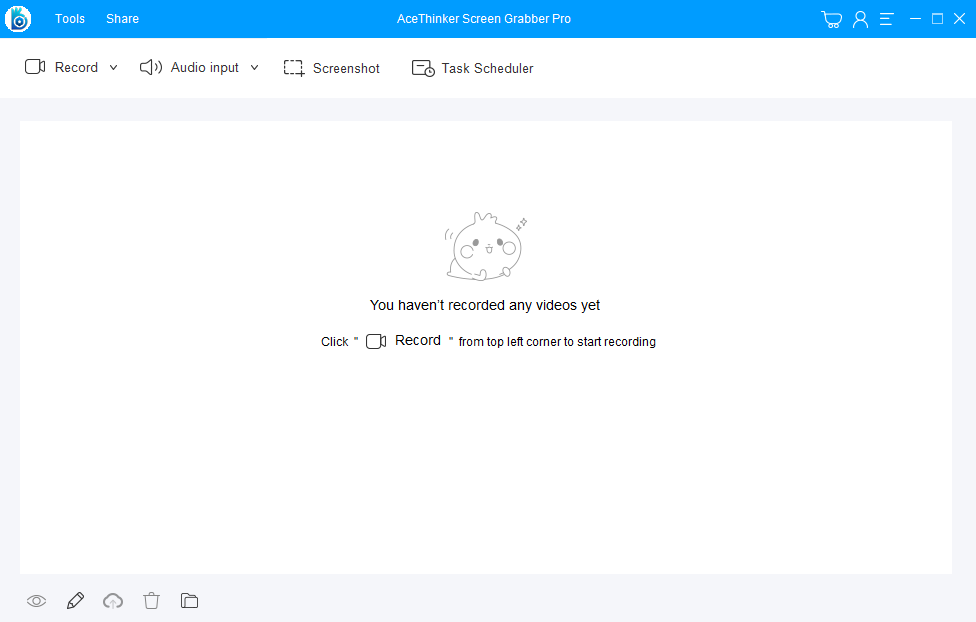Click 'from top left corner to start recording'
This screenshot has height=622, width=976.
click(x=557, y=342)
